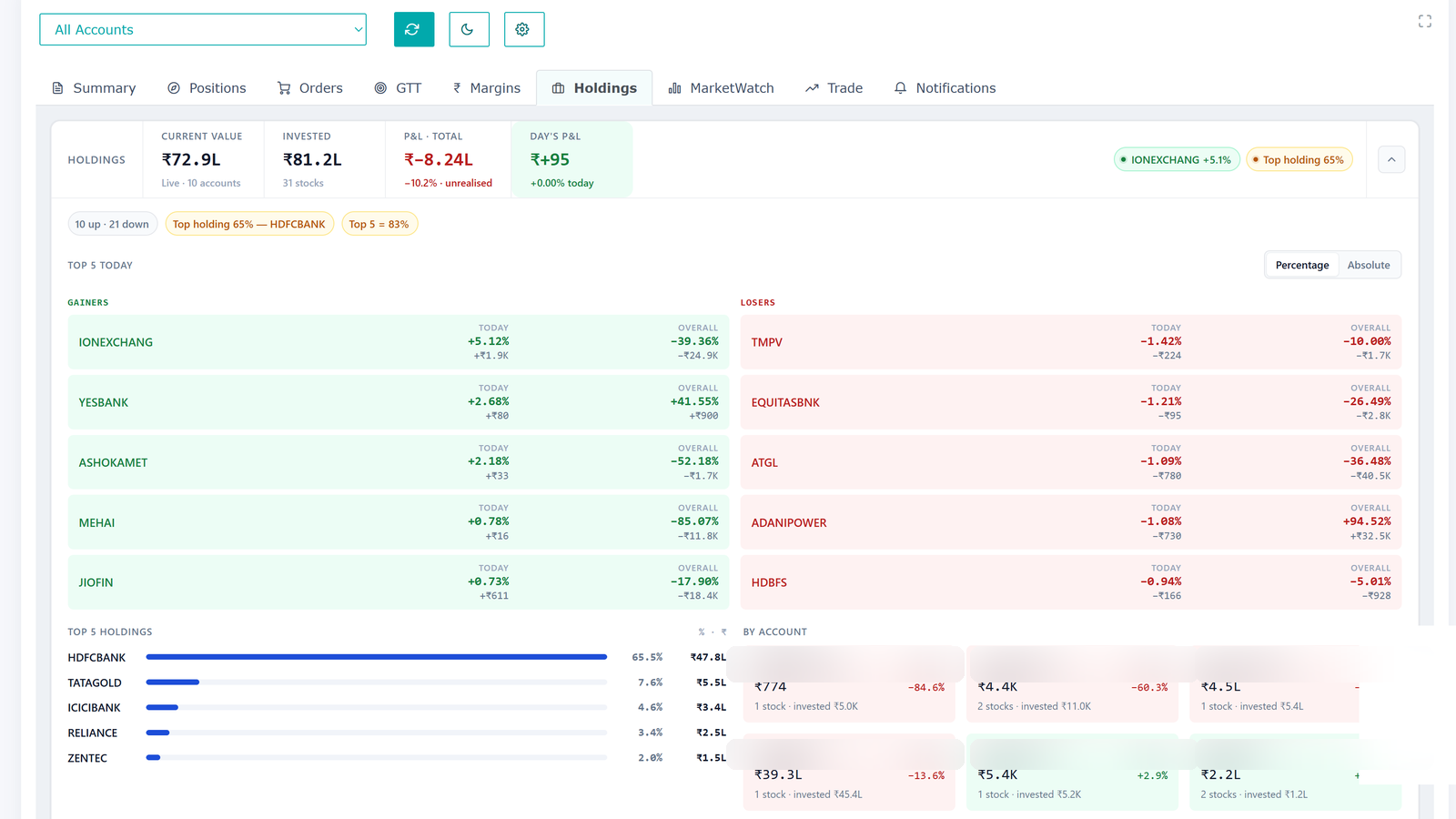Screen dimensions: 1456x819
Task: Click RELIANCE in top 5 holdings
Action: pos(92,733)
